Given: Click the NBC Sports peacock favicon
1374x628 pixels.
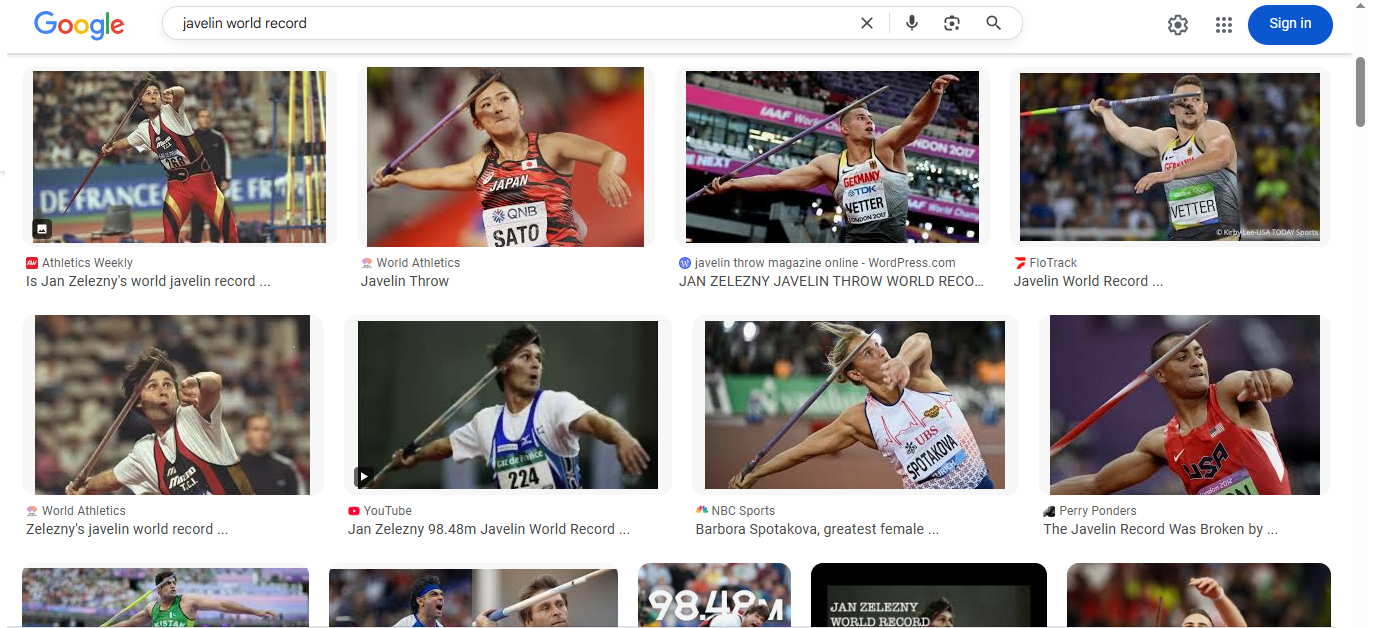Looking at the screenshot, I should 702,511.
